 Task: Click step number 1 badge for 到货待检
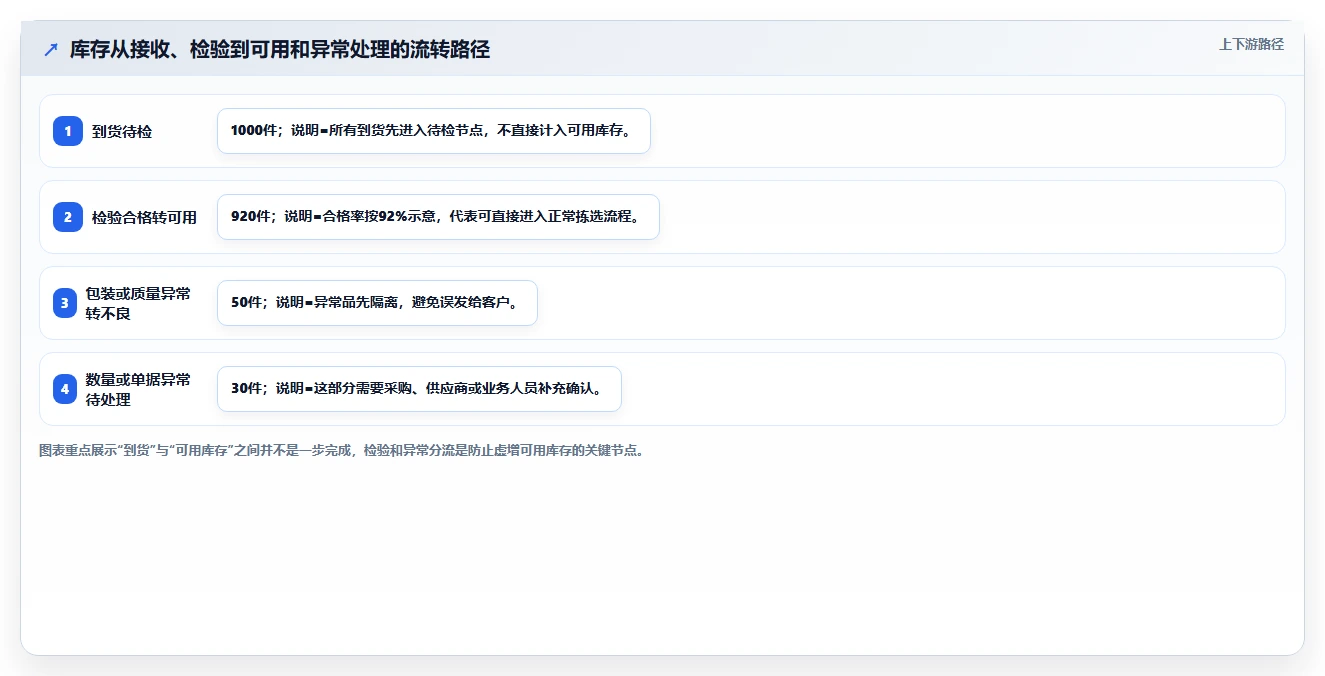(x=68, y=131)
